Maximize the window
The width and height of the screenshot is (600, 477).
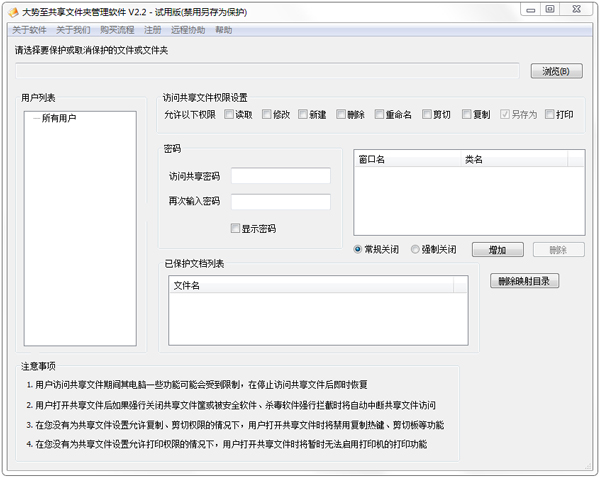coord(550,10)
